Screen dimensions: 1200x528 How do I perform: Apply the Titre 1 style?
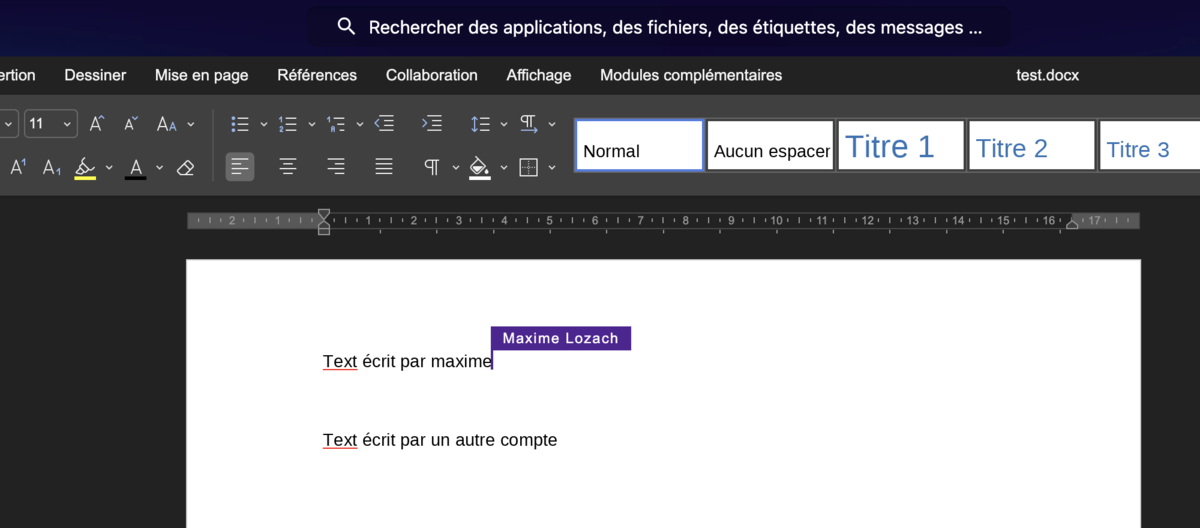point(901,146)
